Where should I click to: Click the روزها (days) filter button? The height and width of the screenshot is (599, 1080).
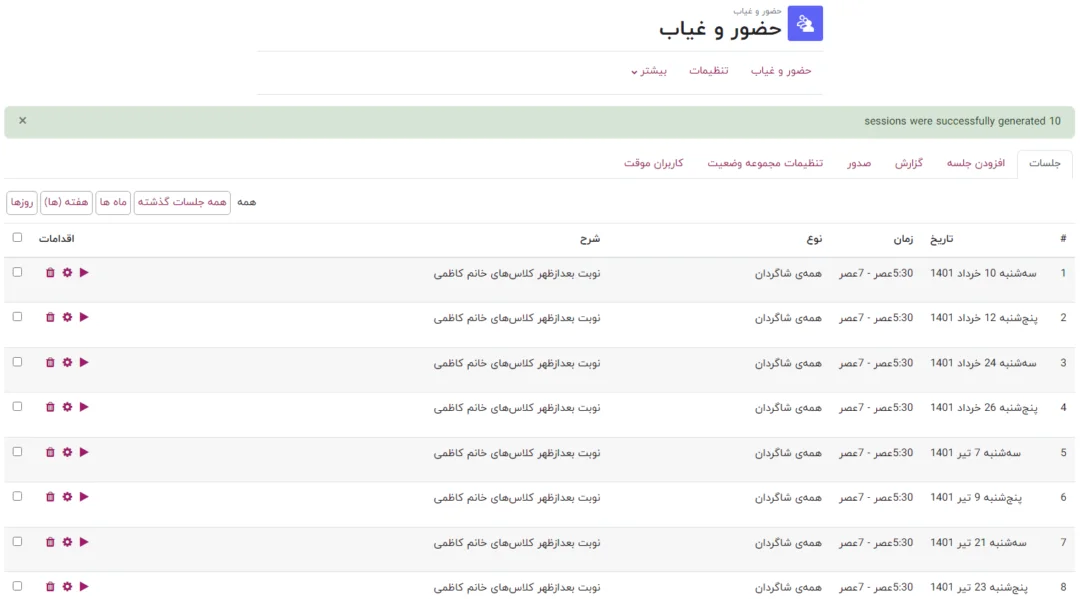point(22,202)
